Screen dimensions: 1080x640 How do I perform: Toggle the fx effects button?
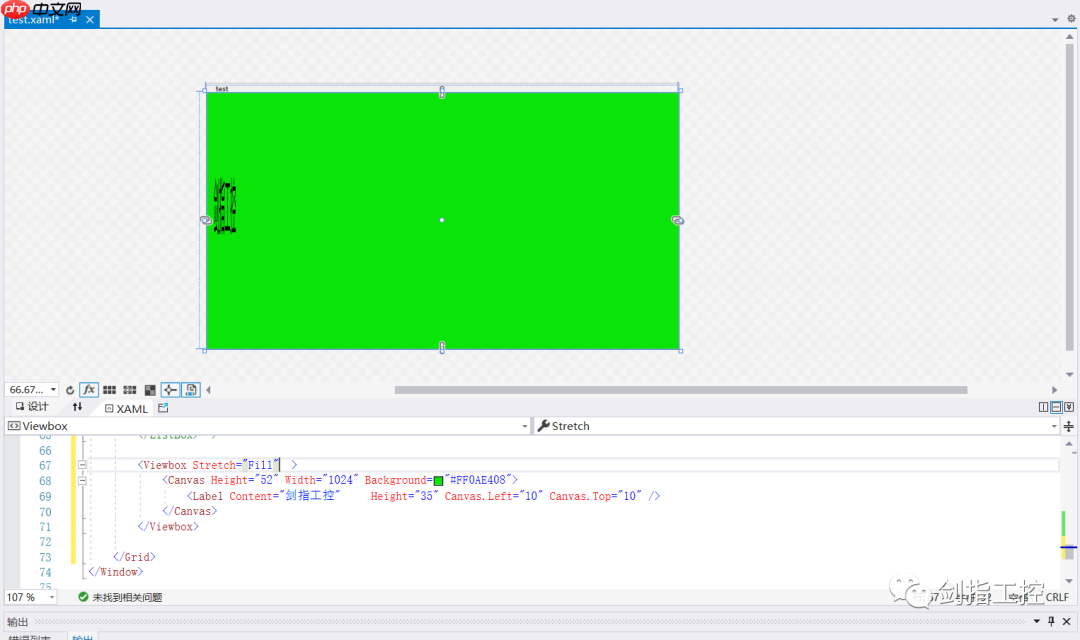(89, 390)
